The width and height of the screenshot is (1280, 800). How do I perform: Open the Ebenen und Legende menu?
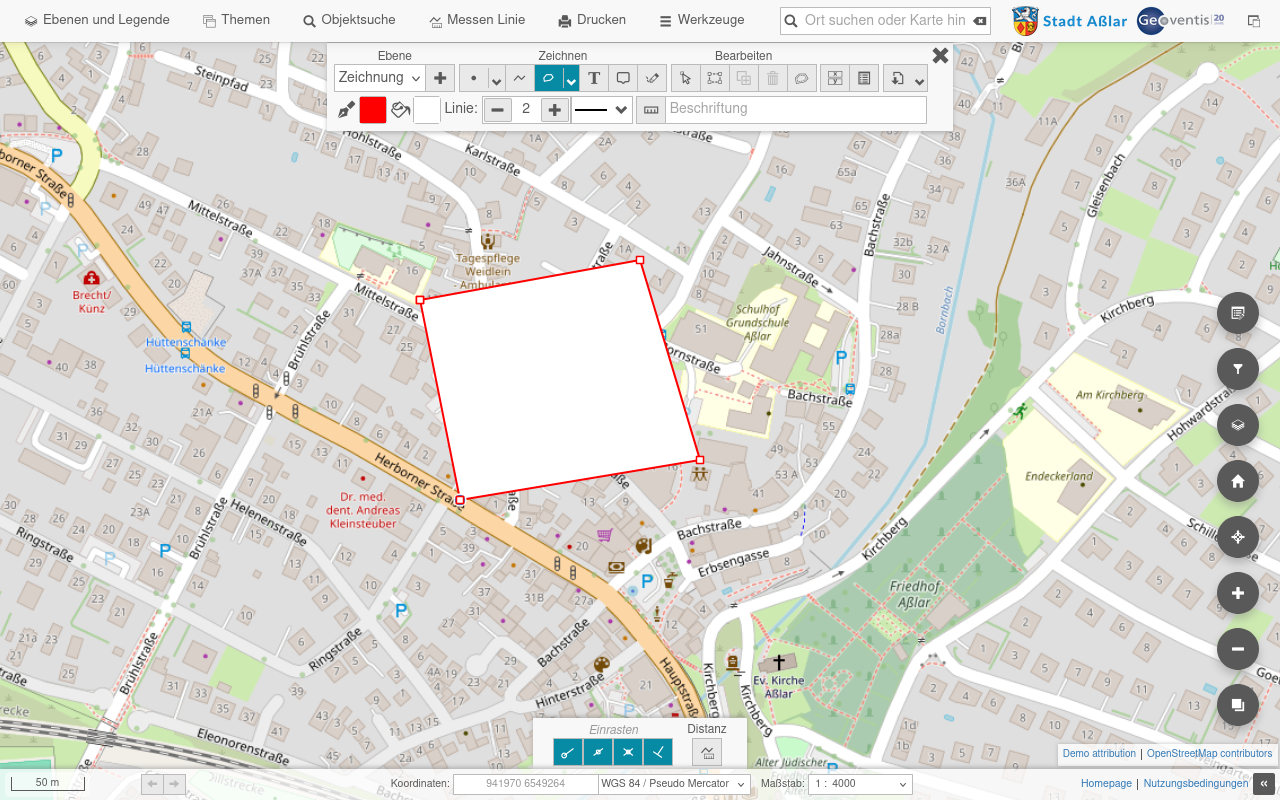pos(97,20)
